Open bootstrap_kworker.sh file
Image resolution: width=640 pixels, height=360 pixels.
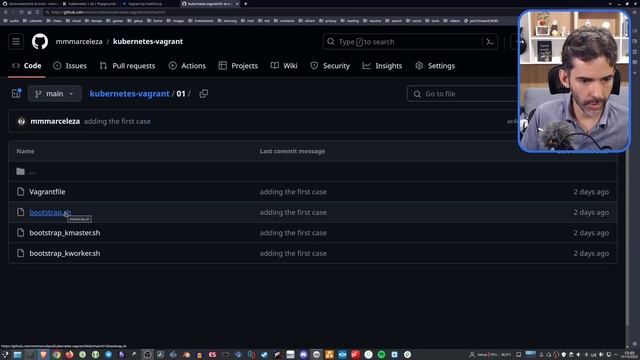(64, 253)
